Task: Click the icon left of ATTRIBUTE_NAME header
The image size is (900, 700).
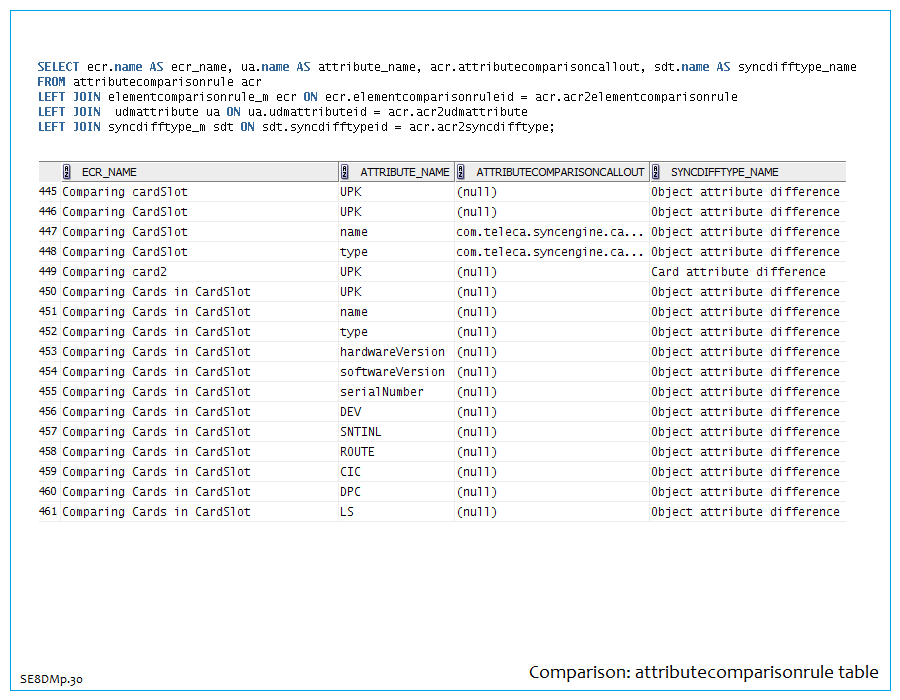Action: pyautogui.click(x=345, y=172)
